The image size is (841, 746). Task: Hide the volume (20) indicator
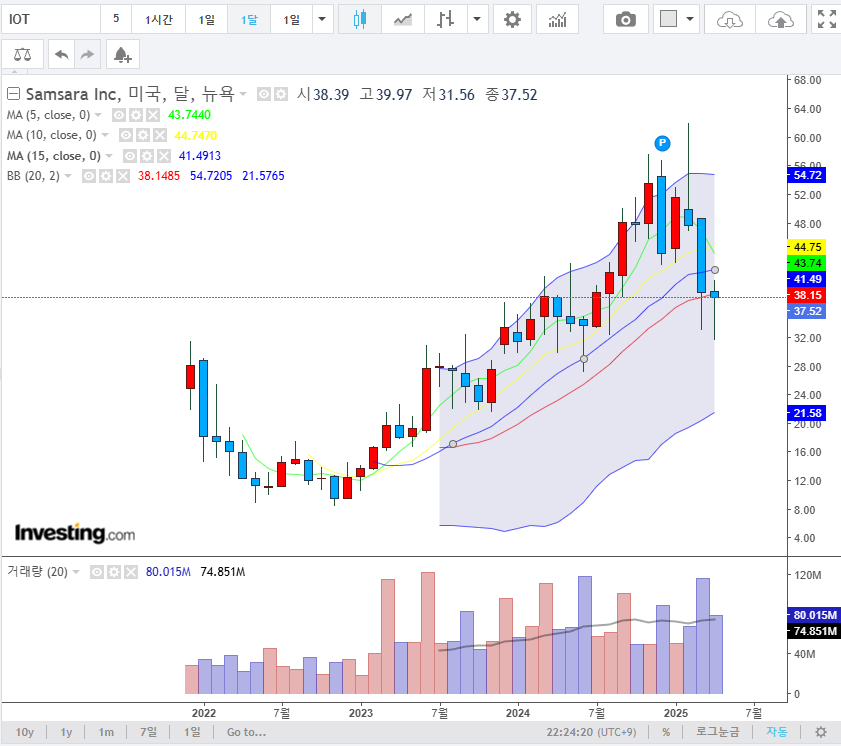[97, 572]
